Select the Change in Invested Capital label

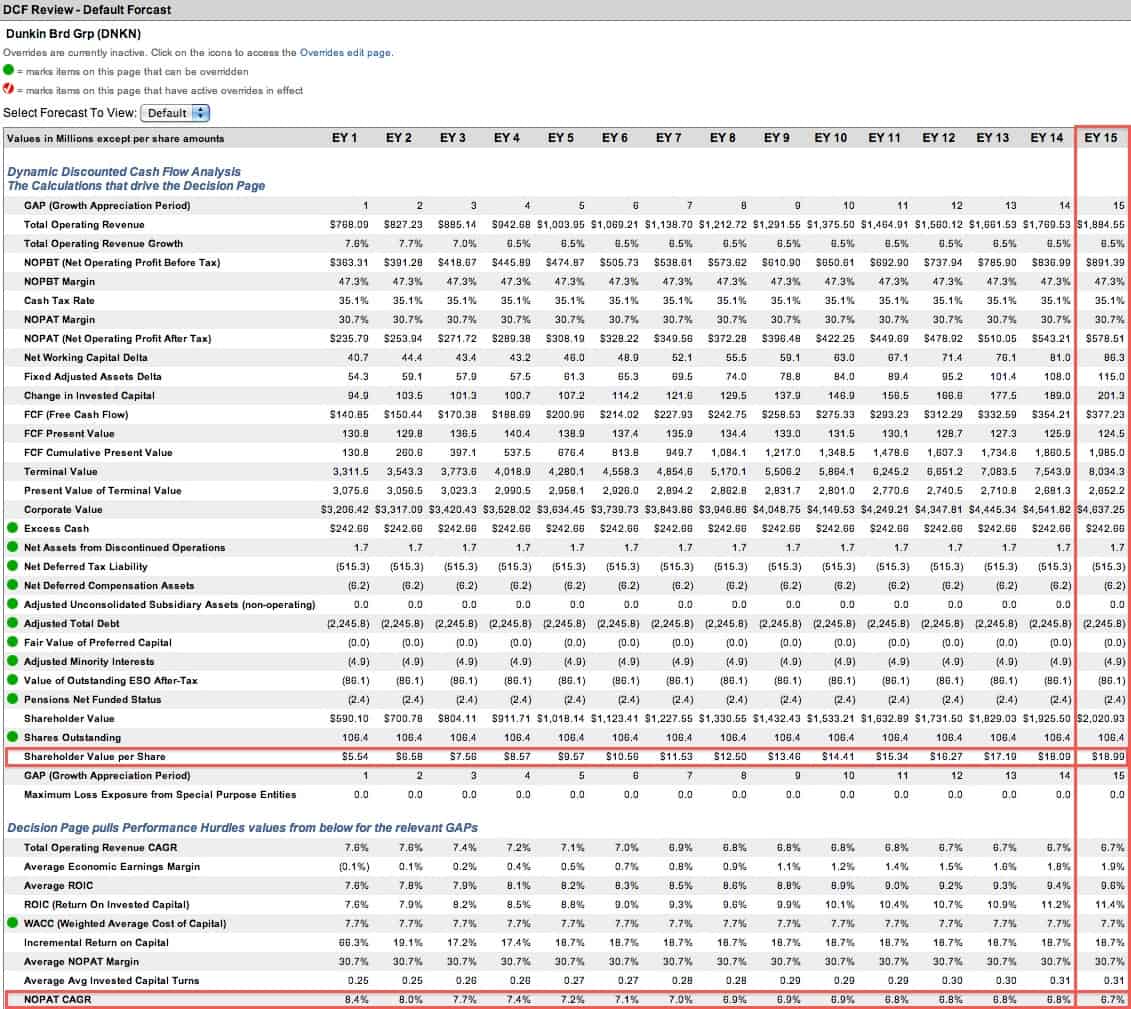click(x=89, y=395)
